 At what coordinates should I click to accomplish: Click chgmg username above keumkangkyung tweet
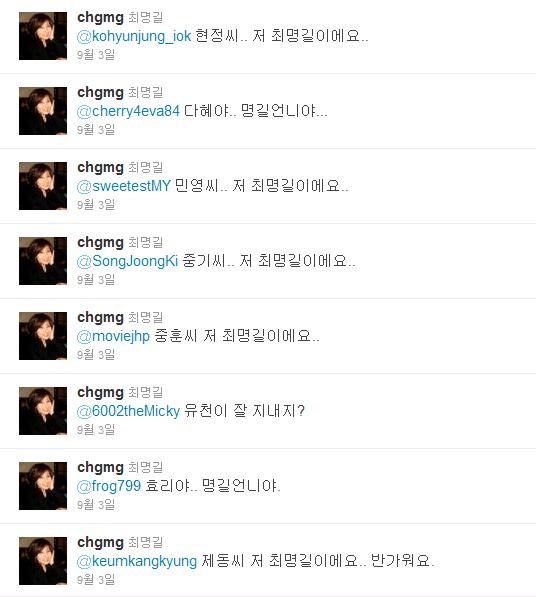tap(100, 543)
